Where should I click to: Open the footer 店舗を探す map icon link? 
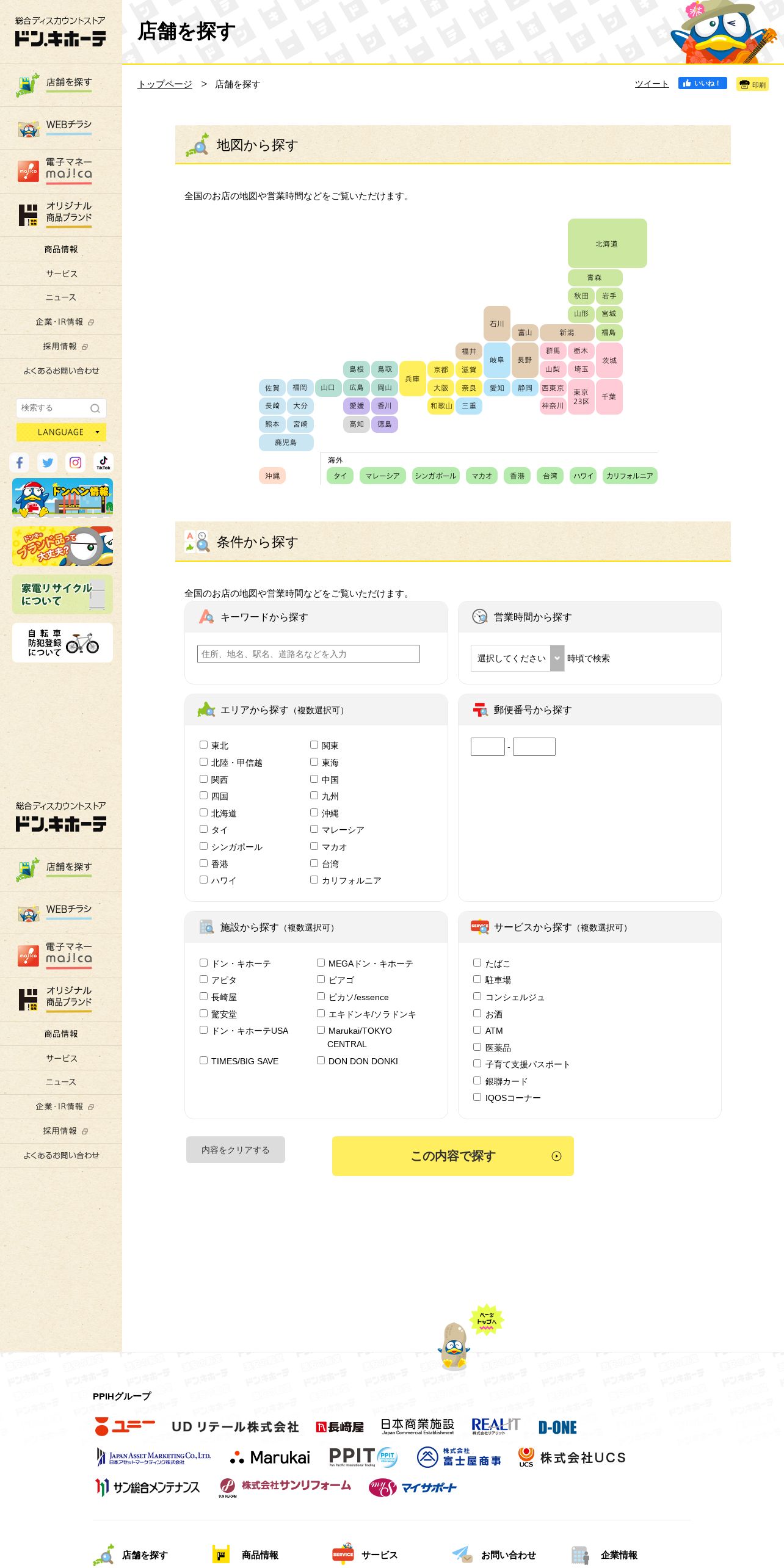131,1555
